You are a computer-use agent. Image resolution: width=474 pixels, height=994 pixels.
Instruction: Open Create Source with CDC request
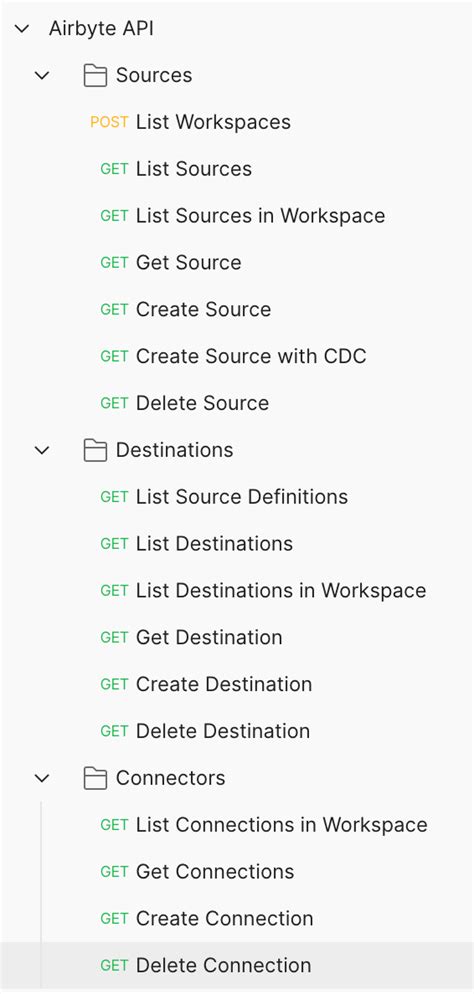point(237,356)
